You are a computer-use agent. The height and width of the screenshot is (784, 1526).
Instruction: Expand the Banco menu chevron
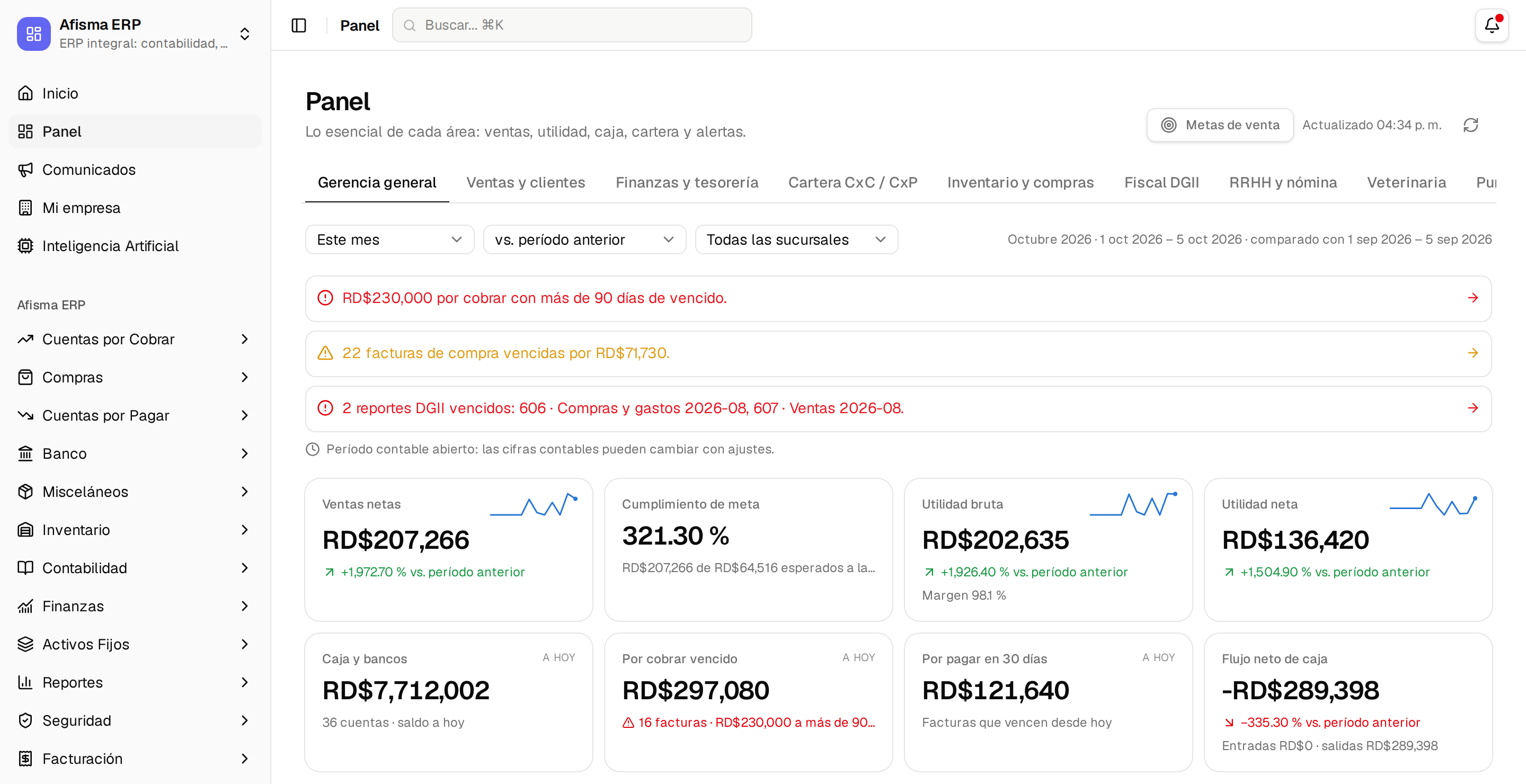pyautogui.click(x=245, y=453)
